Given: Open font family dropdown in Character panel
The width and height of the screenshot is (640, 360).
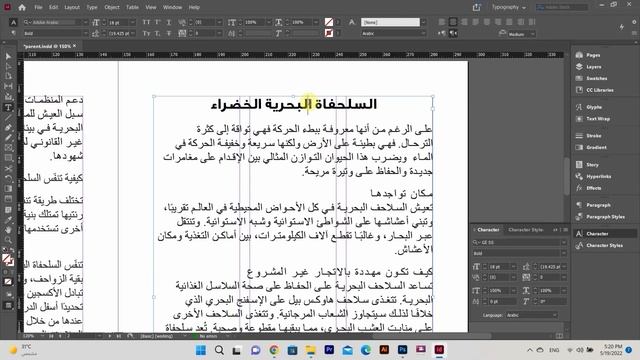Looking at the screenshot, I should point(564,242).
